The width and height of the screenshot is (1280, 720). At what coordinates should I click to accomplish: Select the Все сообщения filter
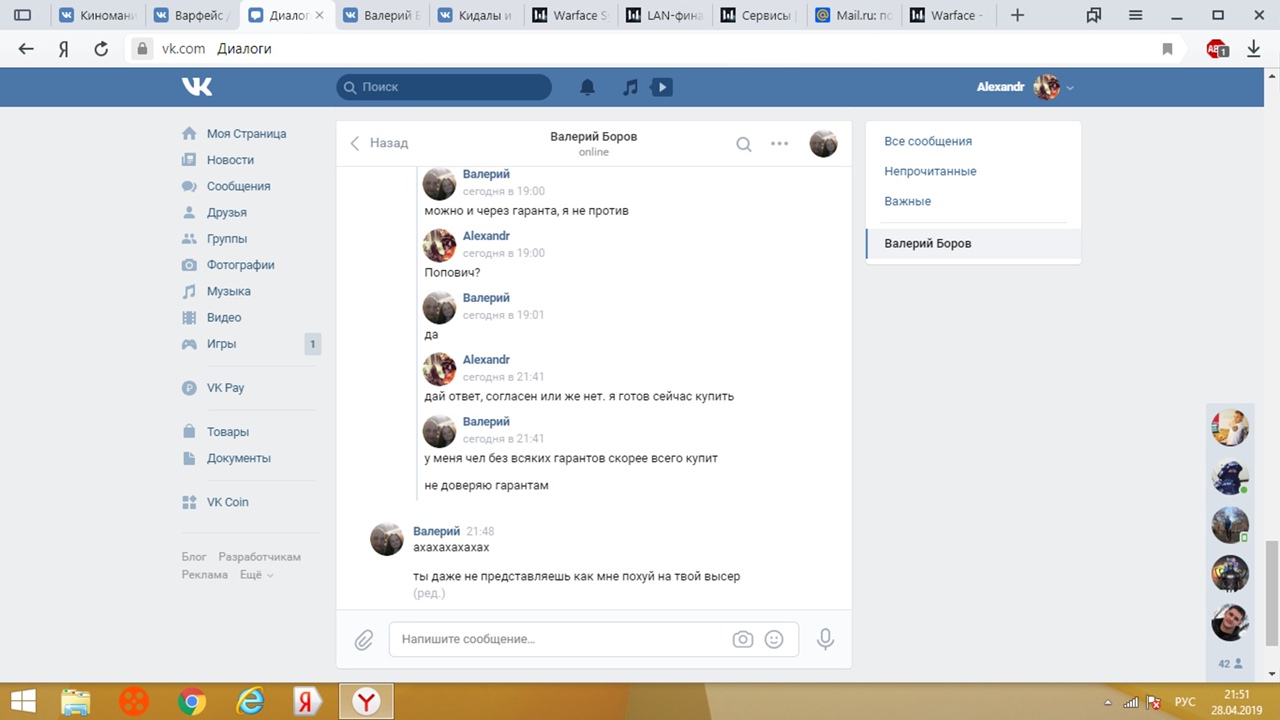pyautogui.click(x=928, y=141)
